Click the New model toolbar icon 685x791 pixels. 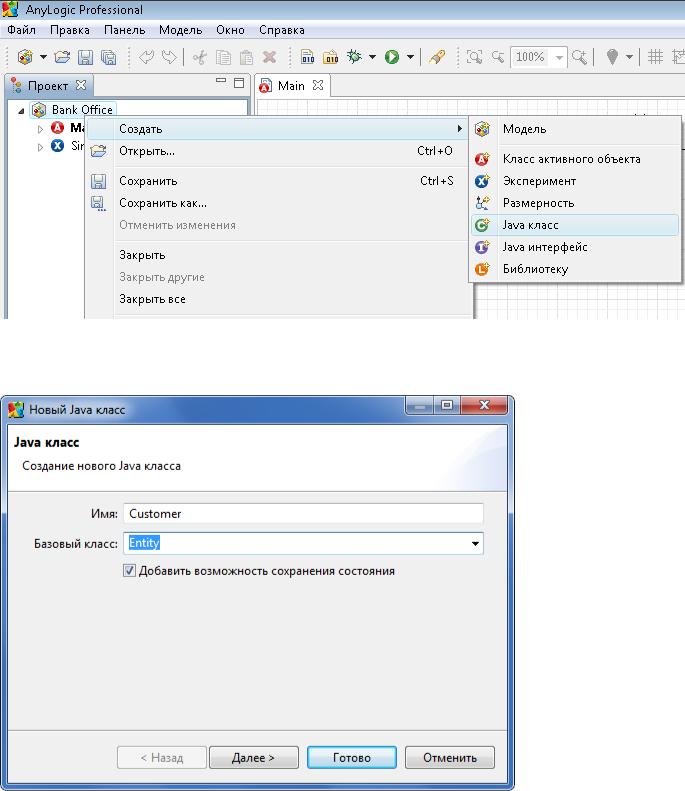tap(25, 57)
